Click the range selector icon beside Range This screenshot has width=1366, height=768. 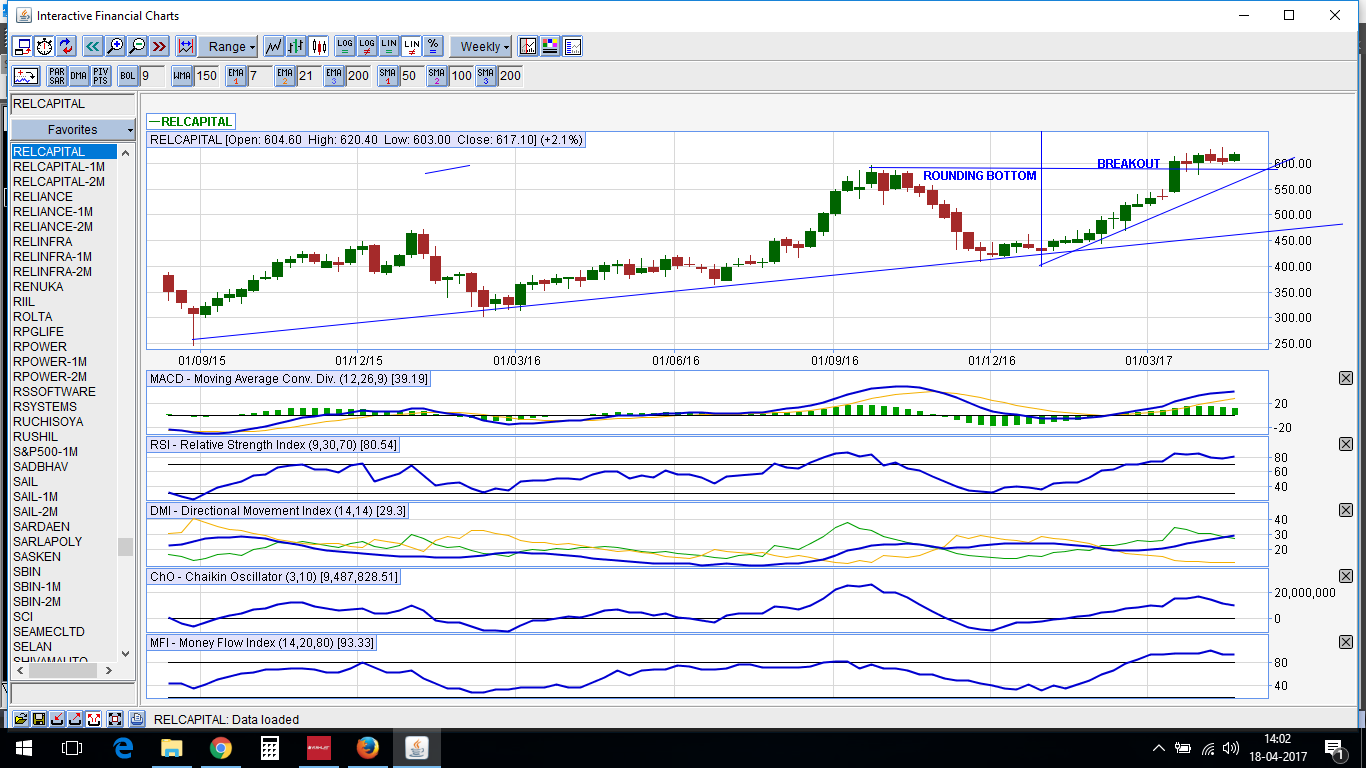(x=186, y=46)
